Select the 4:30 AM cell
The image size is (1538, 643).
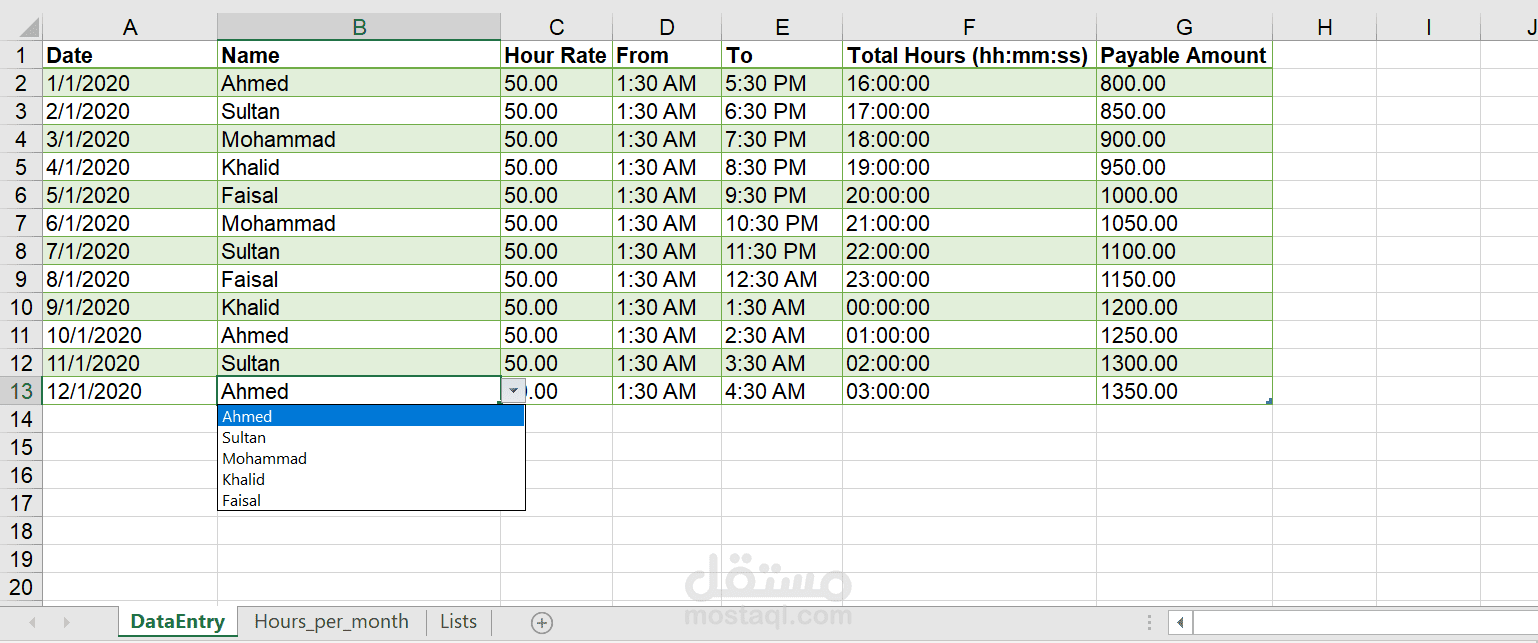(x=782, y=392)
